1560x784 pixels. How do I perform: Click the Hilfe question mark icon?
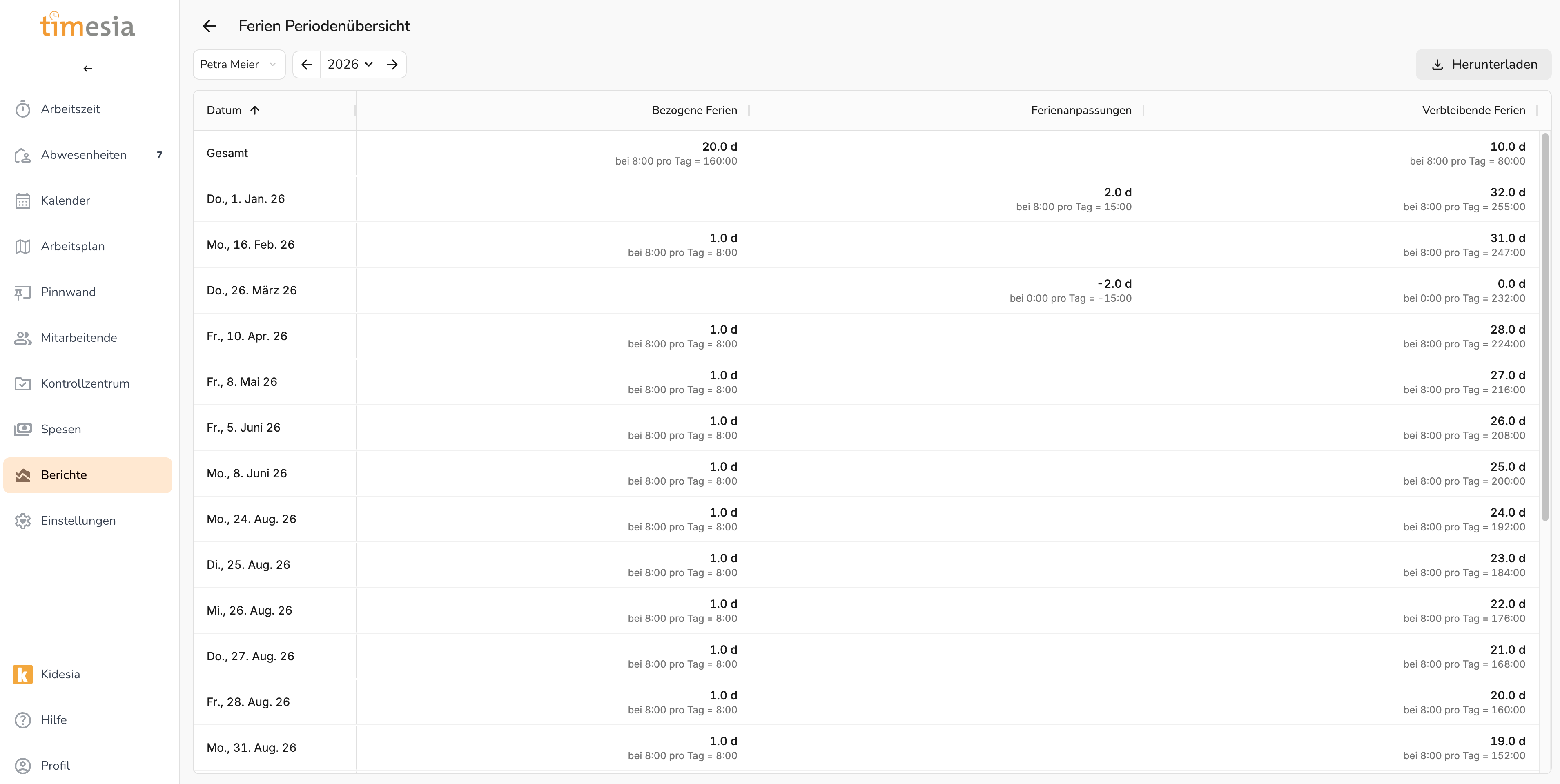(23, 720)
